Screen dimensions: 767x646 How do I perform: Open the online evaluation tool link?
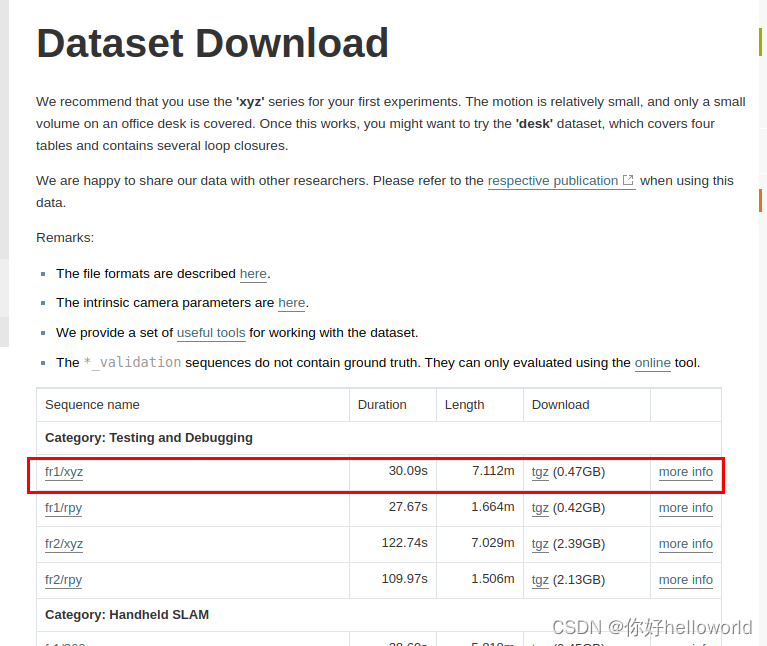652,363
